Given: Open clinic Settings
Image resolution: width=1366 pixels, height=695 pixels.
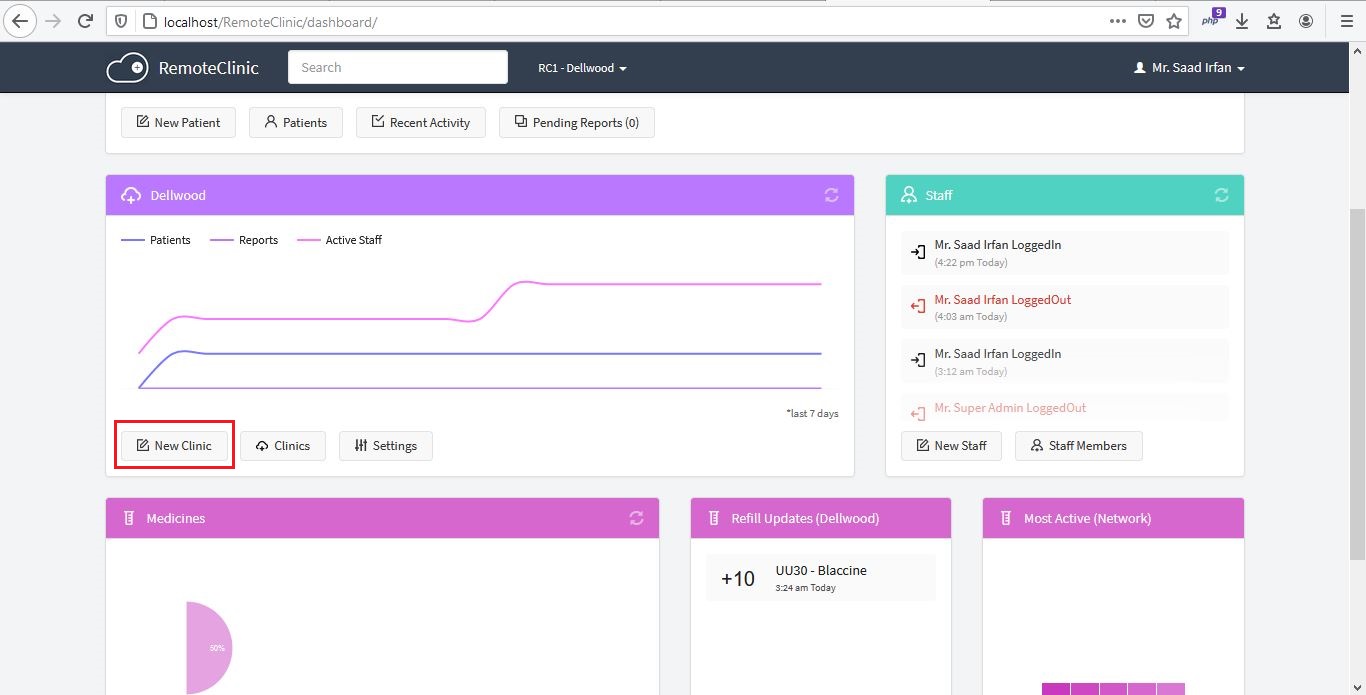Looking at the screenshot, I should coord(386,445).
